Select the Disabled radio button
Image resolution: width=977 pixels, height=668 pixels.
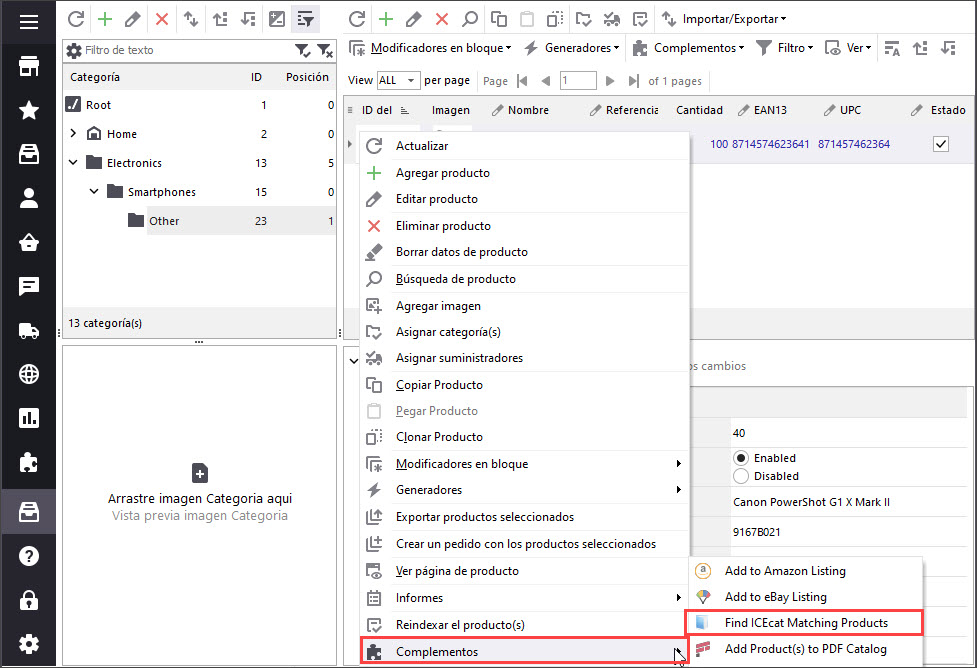tap(741, 476)
